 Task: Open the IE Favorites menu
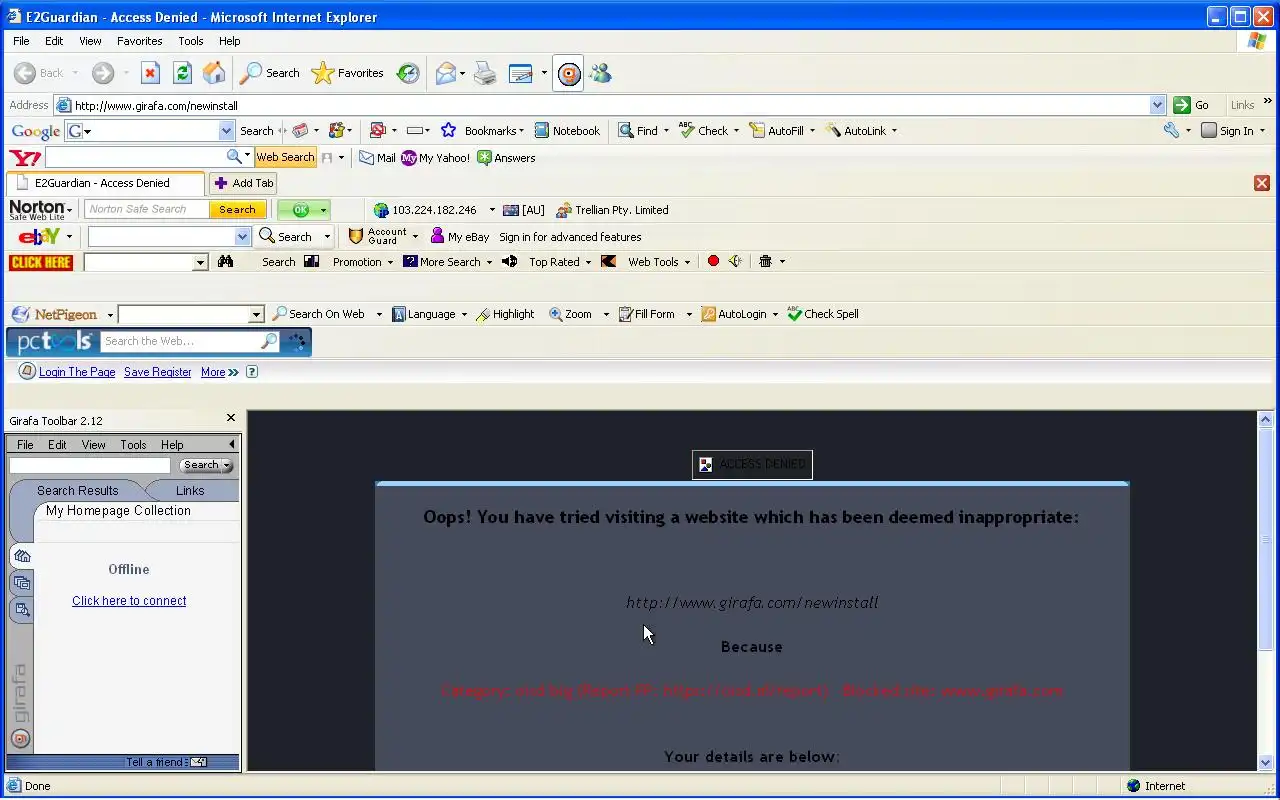tap(139, 41)
